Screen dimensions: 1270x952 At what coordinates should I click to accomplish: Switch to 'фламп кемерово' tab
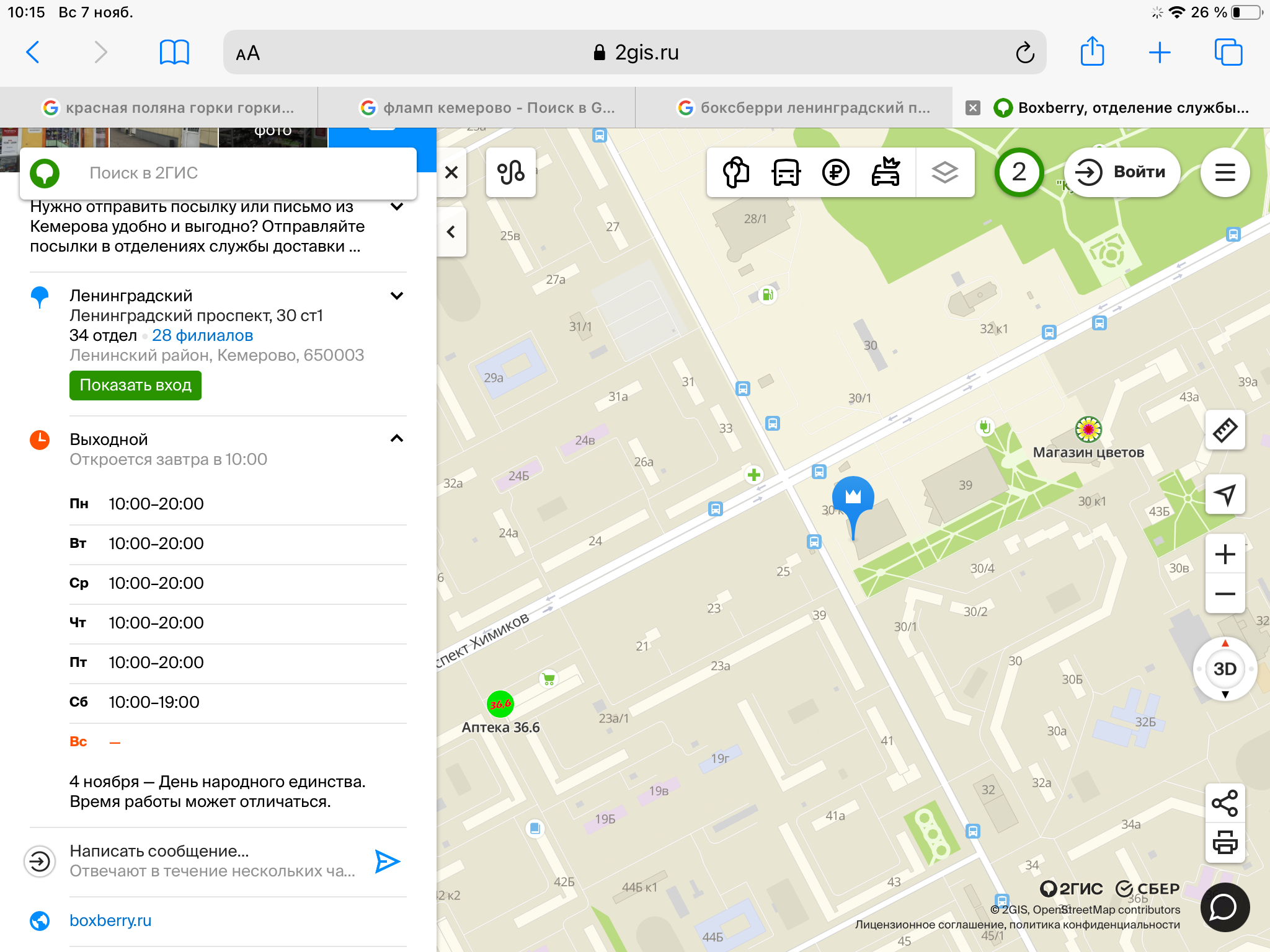point(477,108)
